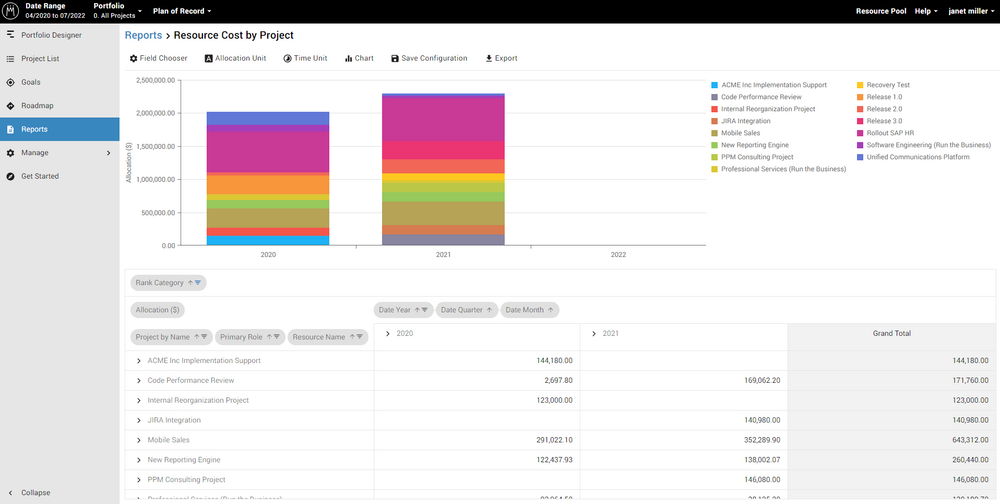This screenshot has height=504, width=1000.
Task: Click the Resource Pool link
Action: [880, 11]
